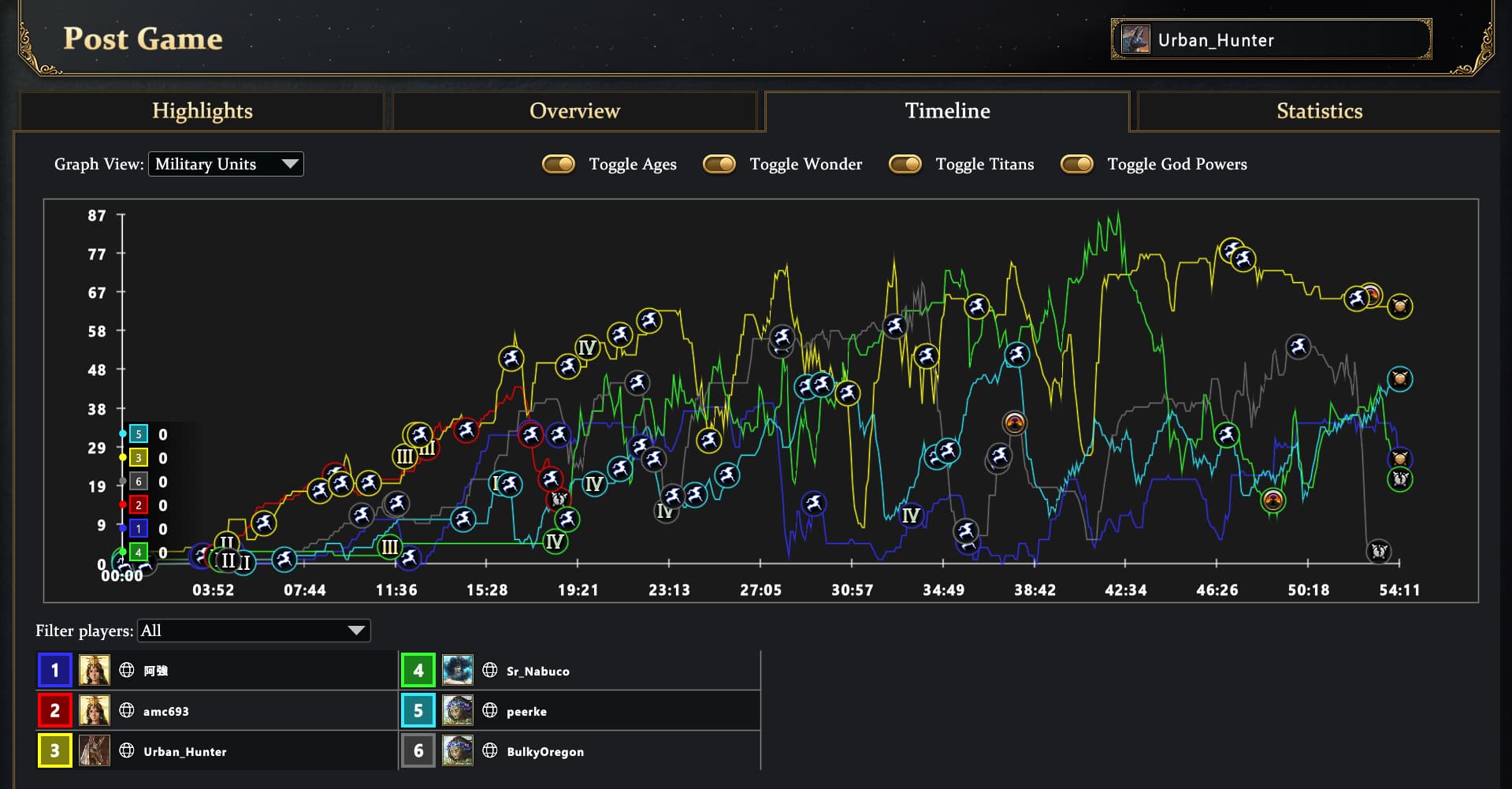This screenshot has width=1512, height=789.
Task: Toggle Ages markers on the graph
Action: [x=559, y=164]
